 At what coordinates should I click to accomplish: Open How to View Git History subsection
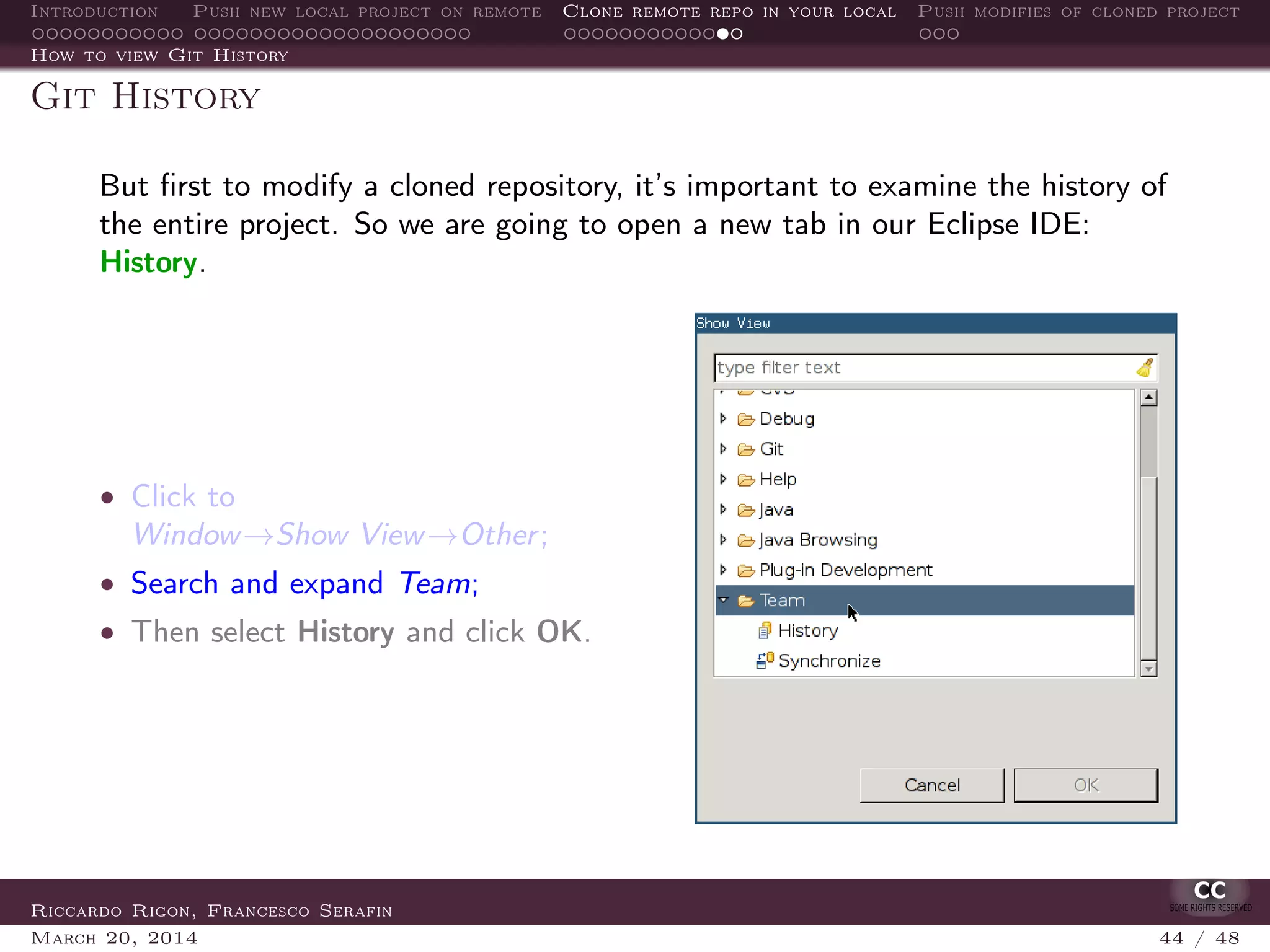click(159, 56)
